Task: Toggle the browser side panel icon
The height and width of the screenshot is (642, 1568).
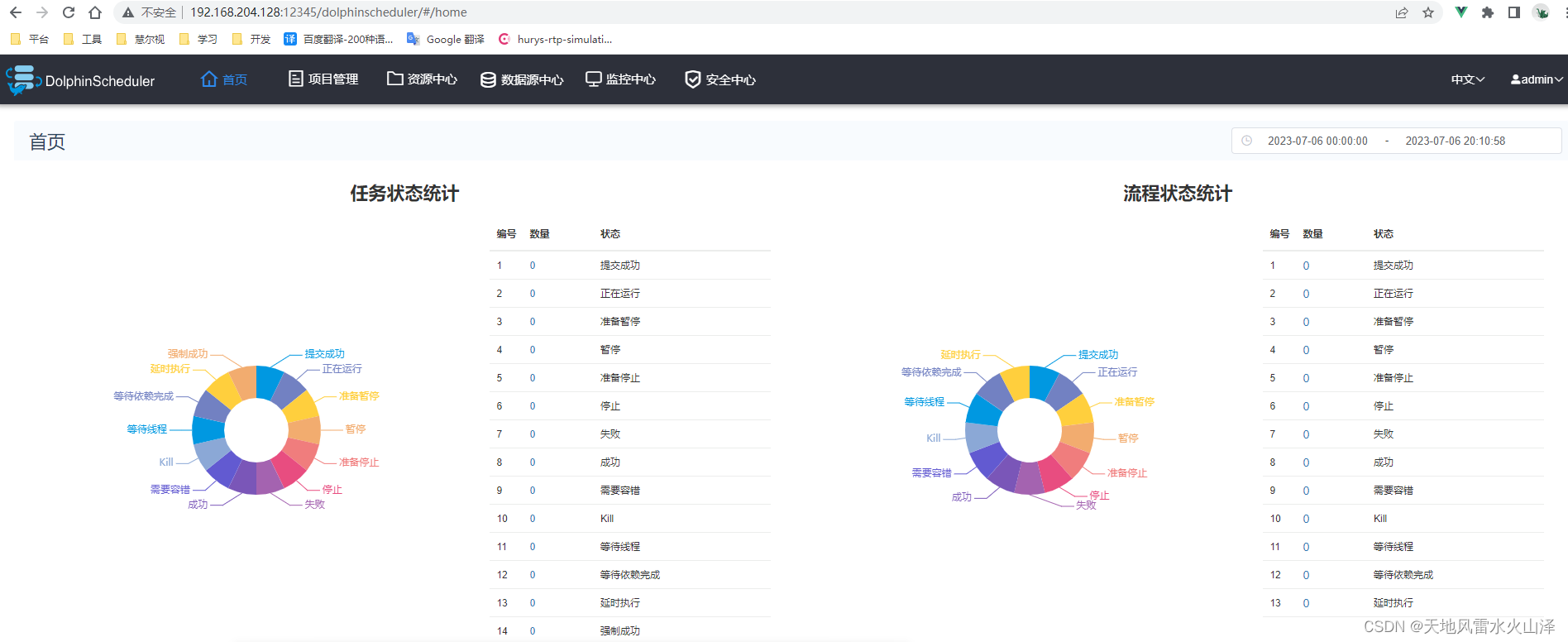Action: click(1514, 12)
